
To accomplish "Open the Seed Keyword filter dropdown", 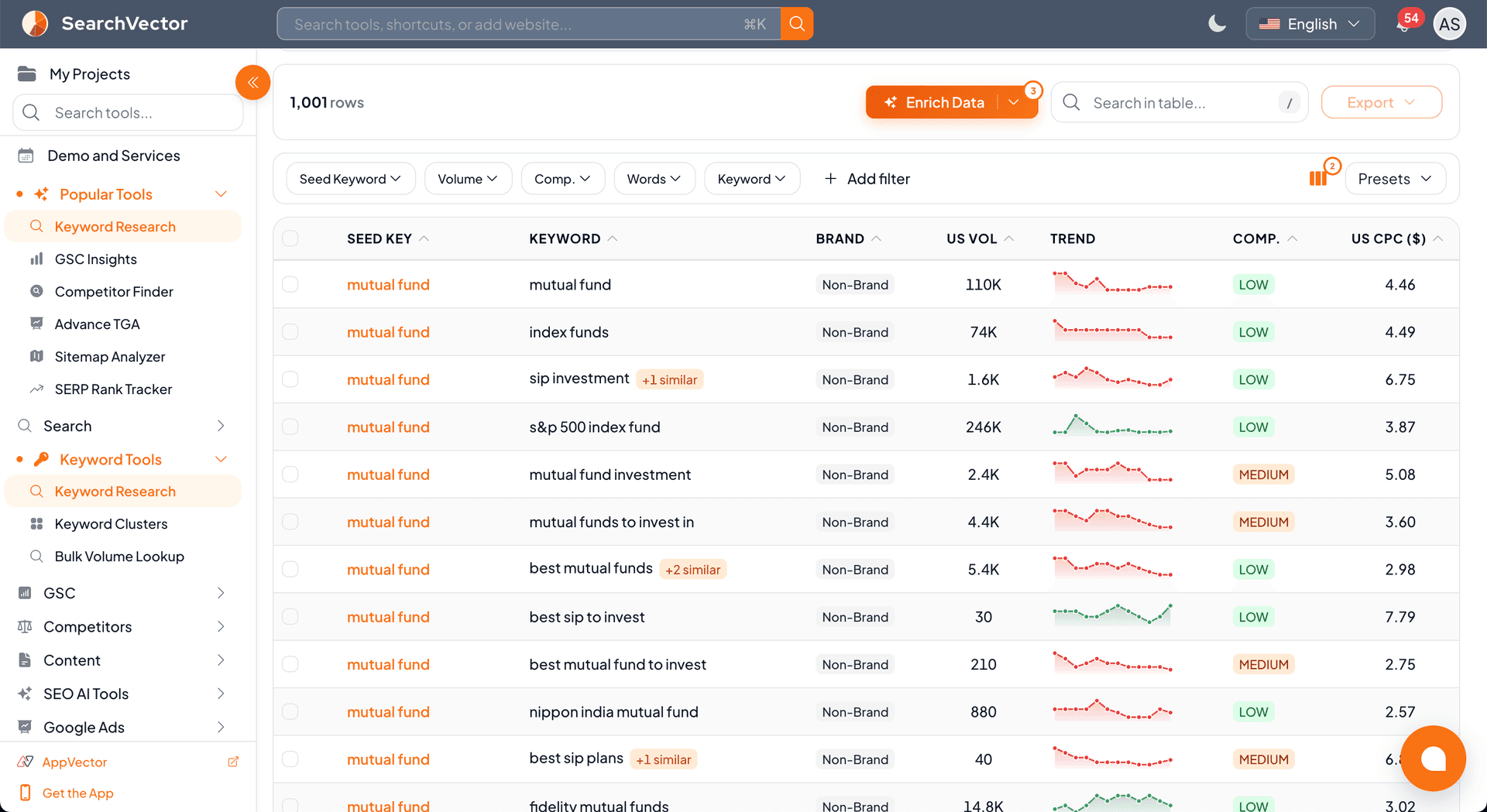I will (x=351, y=179).
